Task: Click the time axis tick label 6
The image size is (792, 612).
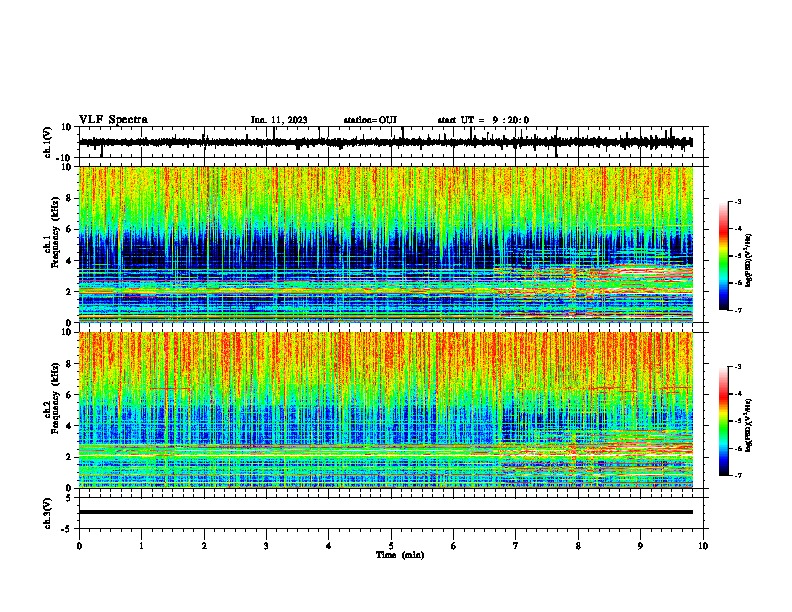Action: (454, 546)
